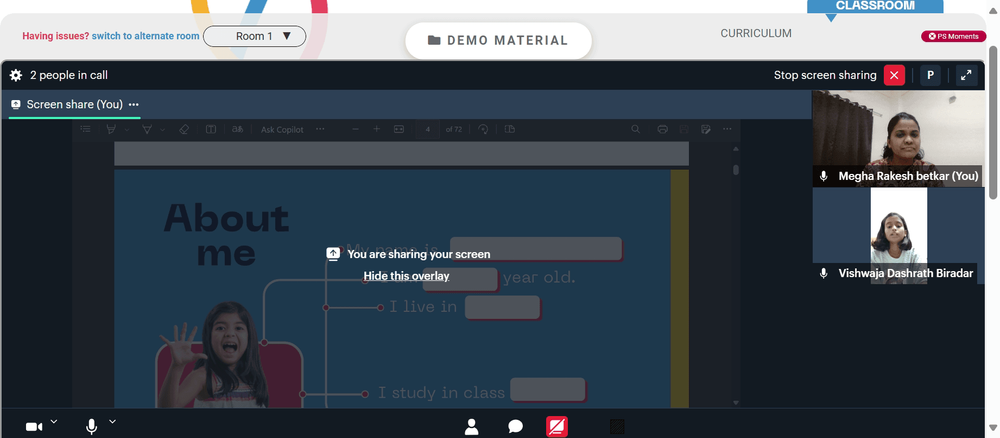Open more tools ellipsis beside Ask Copilot
The width and height of the screenshot is (1000, 438).
320,129
